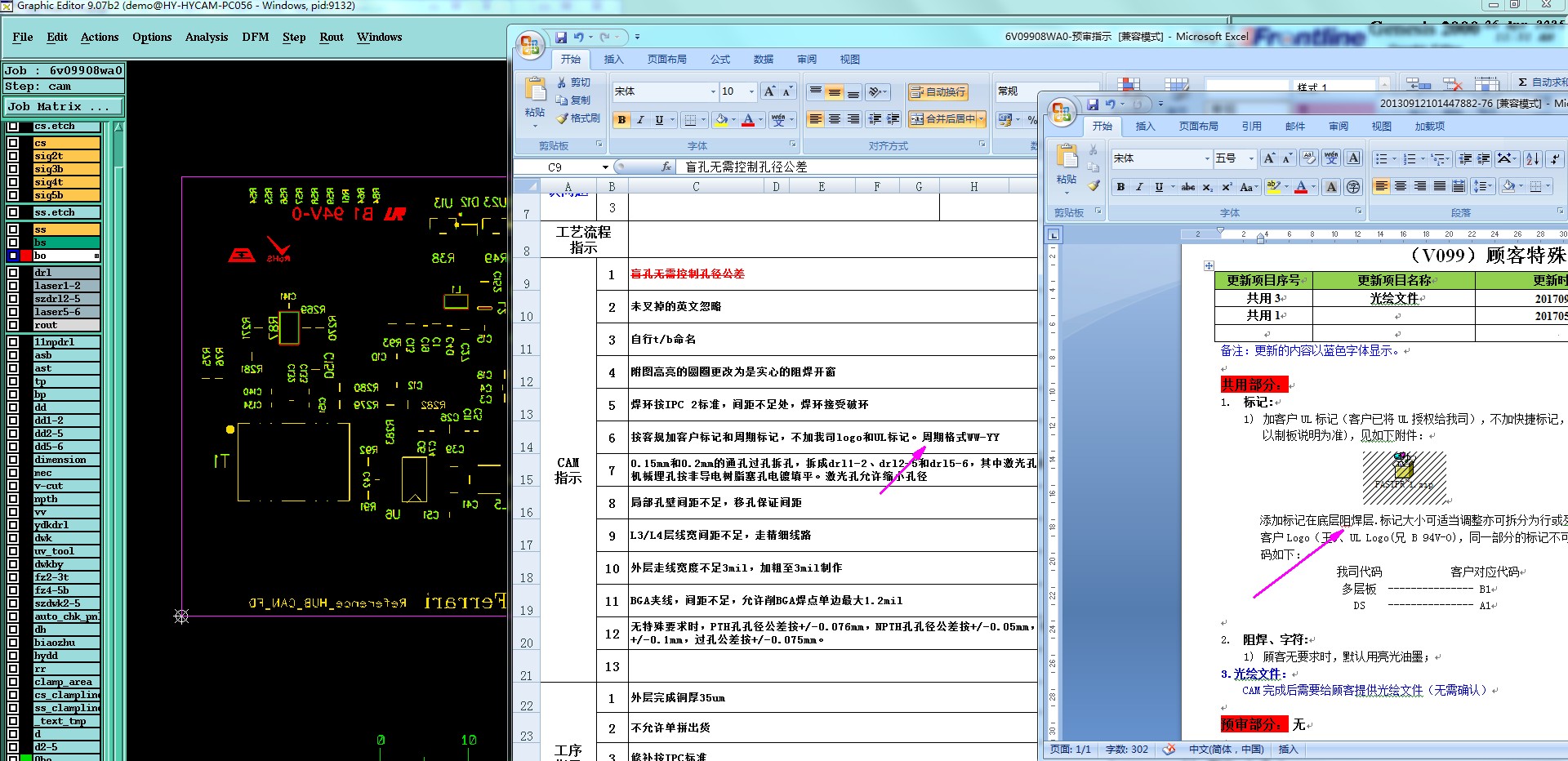Switch to Word 引用 tab
Screen dimensions: 1568x761
[x=1251, y=127]
